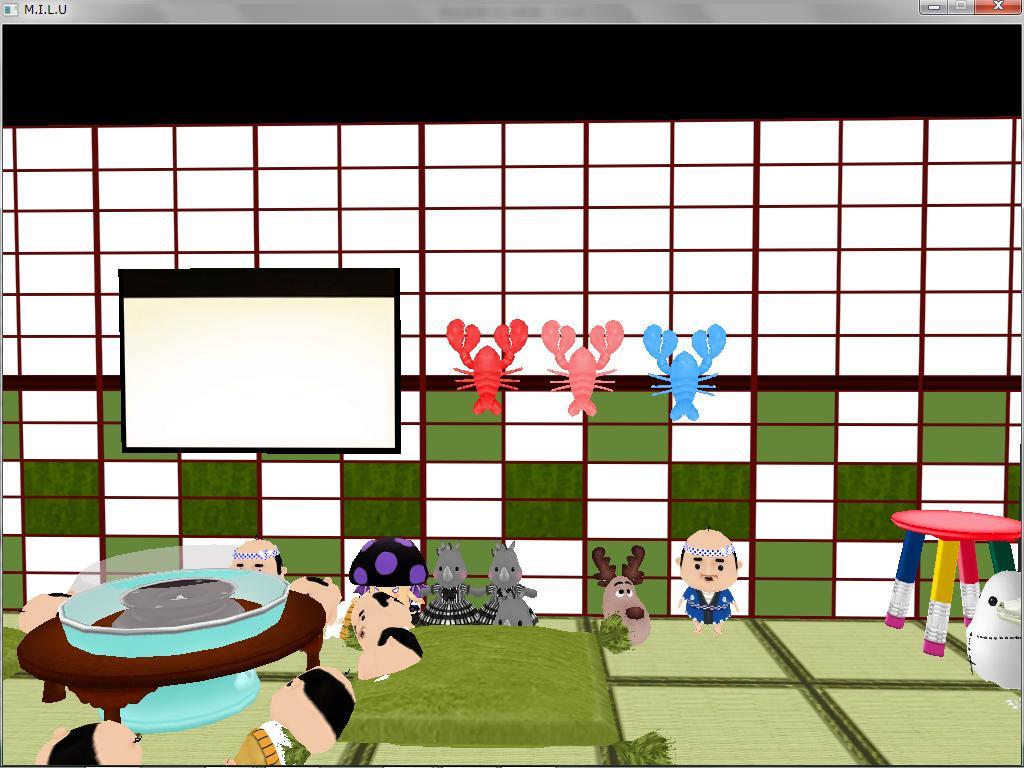This screenshot has width=1024, height=768.
Task: Click the blank projector screen
Action: point(260,370)
